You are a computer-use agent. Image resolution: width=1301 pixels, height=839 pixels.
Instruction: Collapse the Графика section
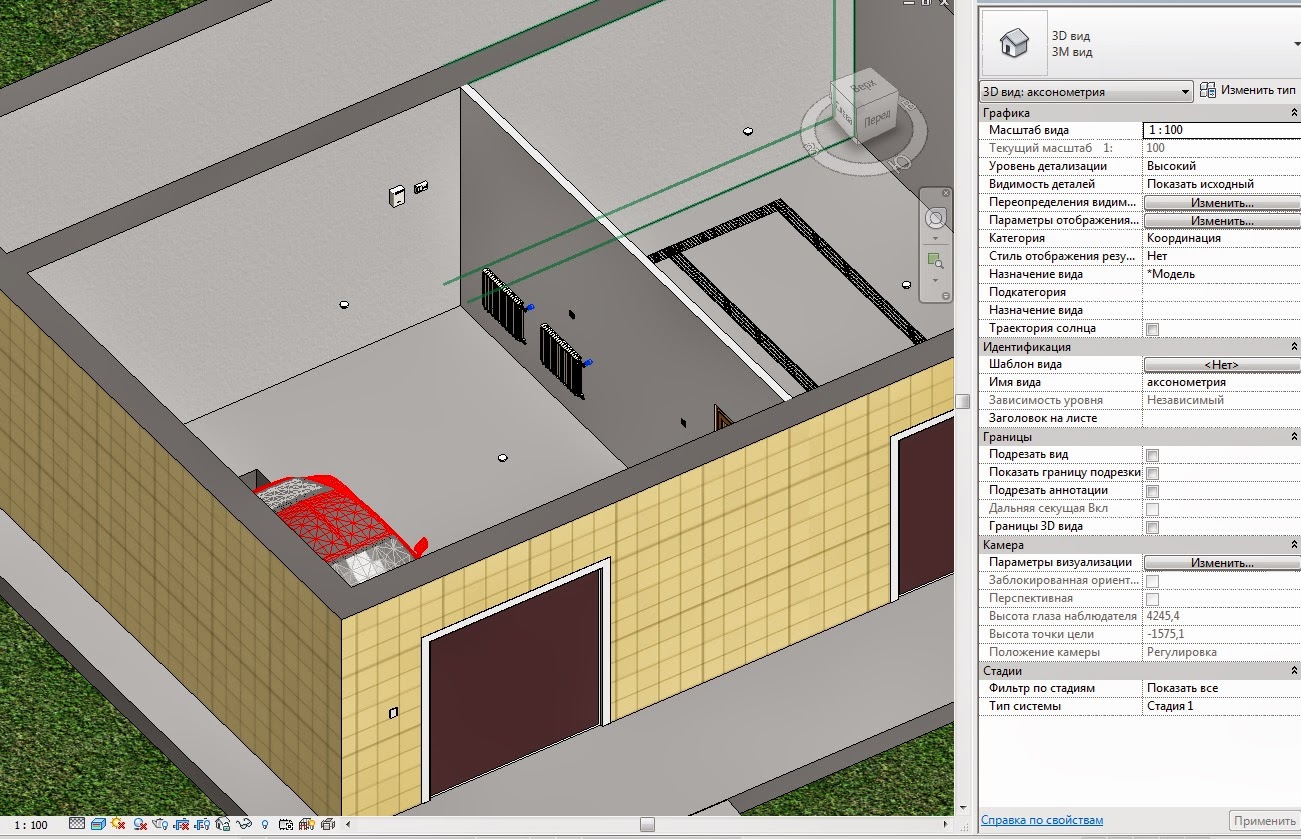pos(1294,113)
